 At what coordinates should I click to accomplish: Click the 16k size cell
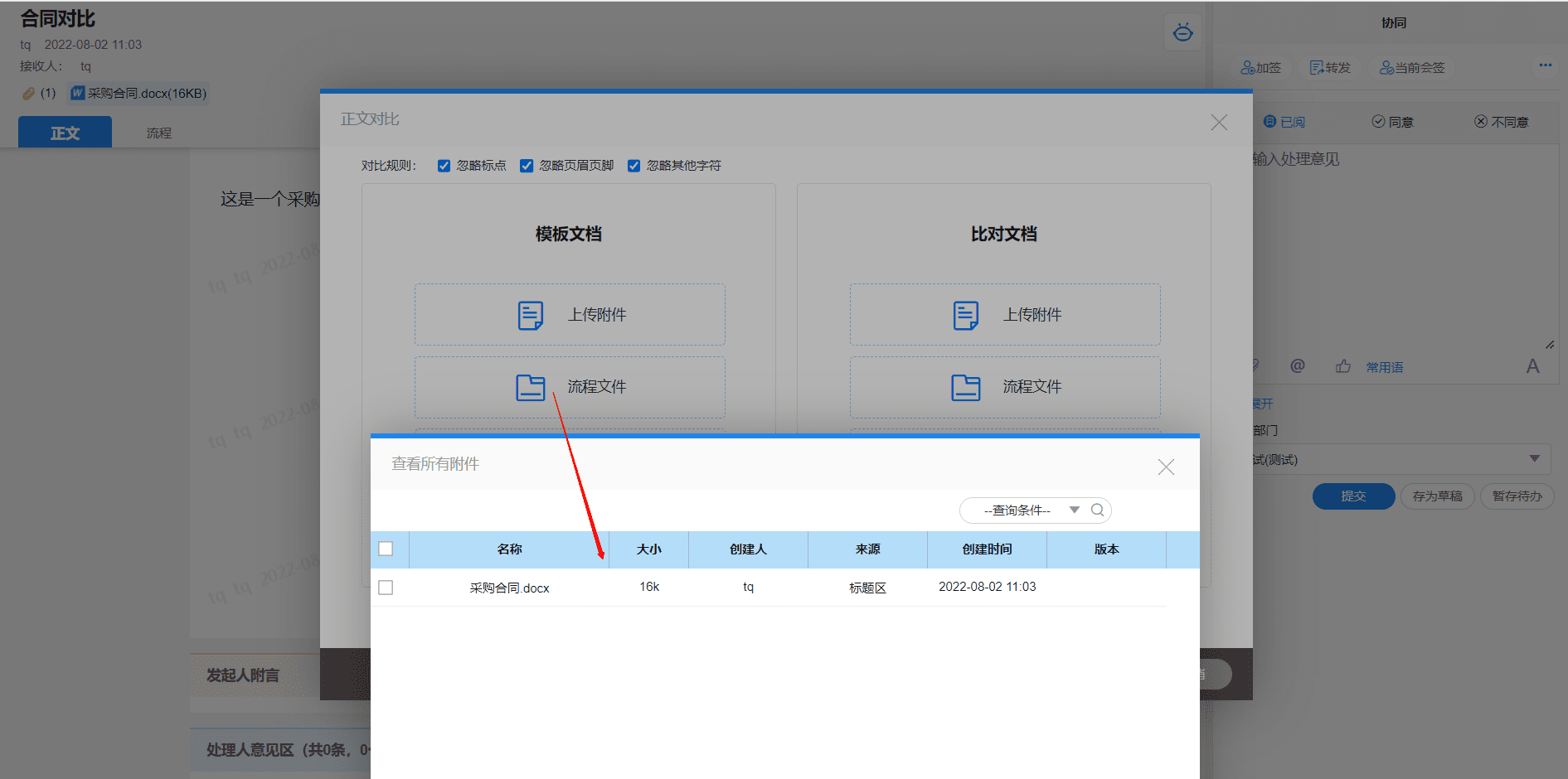(649, 587)
